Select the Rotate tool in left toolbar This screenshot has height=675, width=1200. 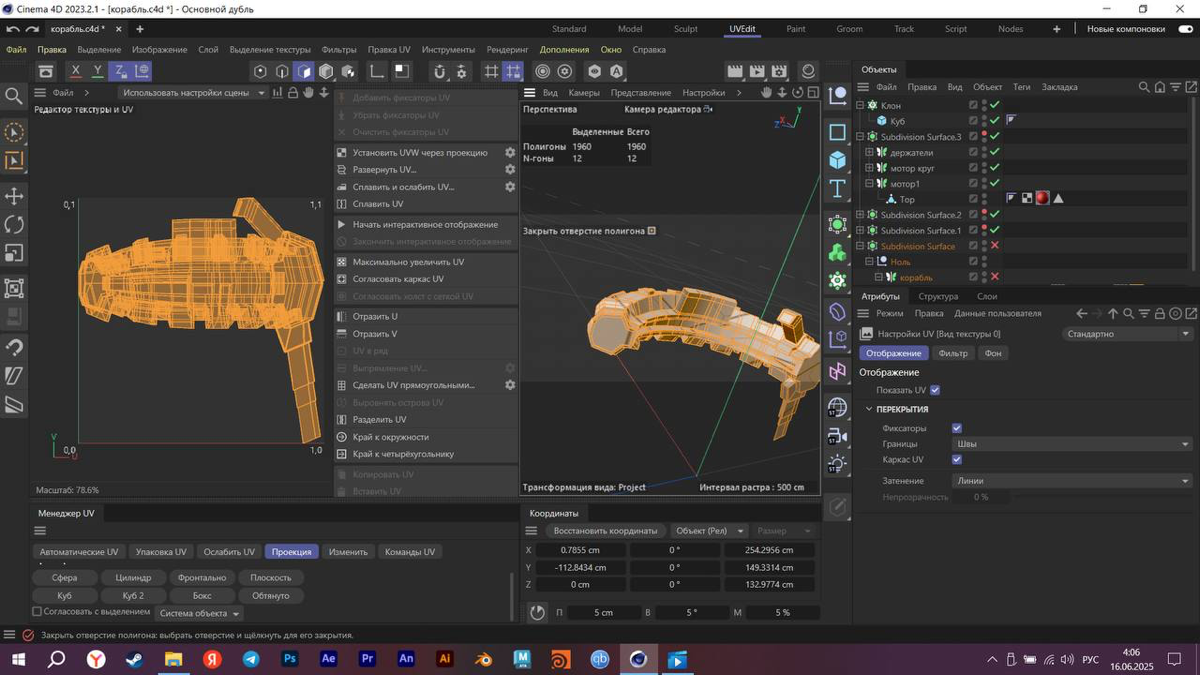14,225
